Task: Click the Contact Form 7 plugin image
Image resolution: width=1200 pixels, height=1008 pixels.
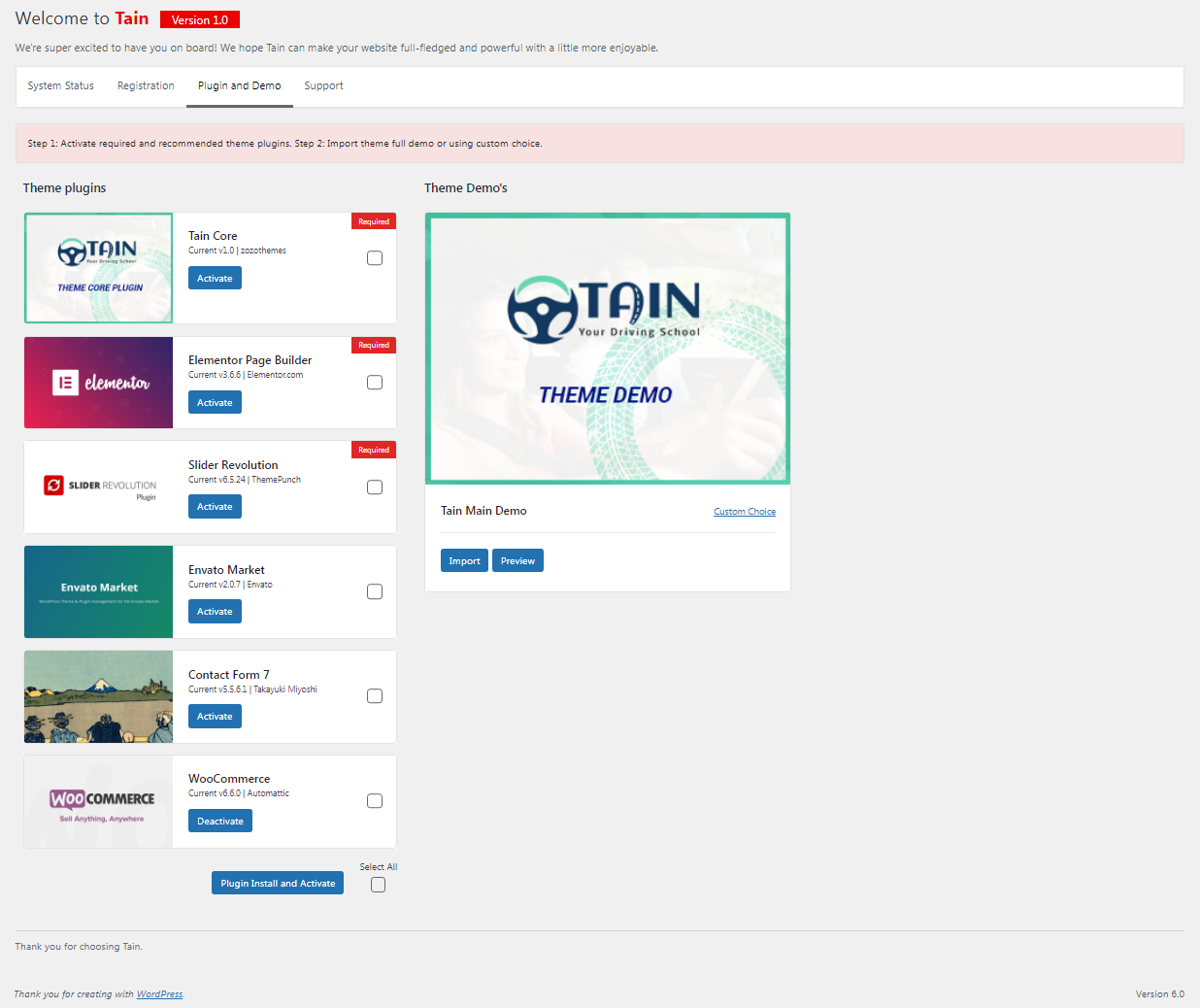Action: click(x=98, y=696)
